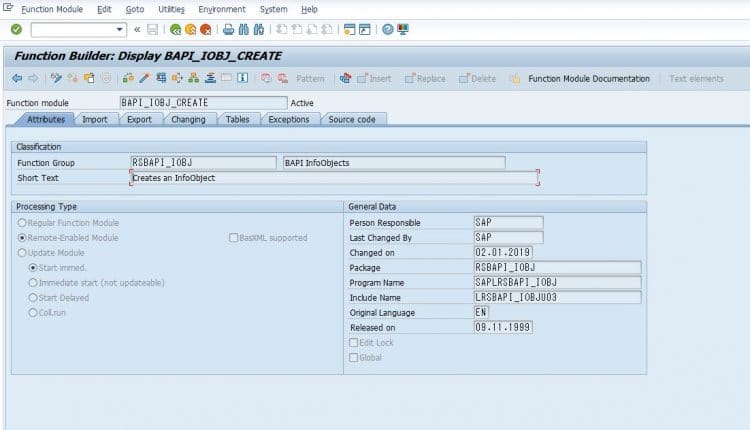Image resolution: width=750 pixels, height=430 pixels.
Task: Click the Customize Local Layout monitor icon
Action: click(x=403, y=30)
